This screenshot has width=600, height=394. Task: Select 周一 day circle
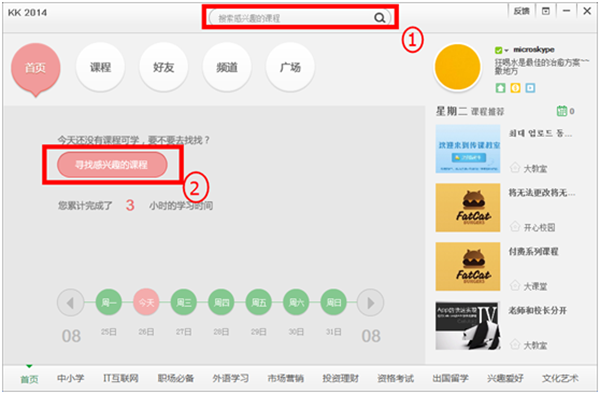tap(109, 303)
